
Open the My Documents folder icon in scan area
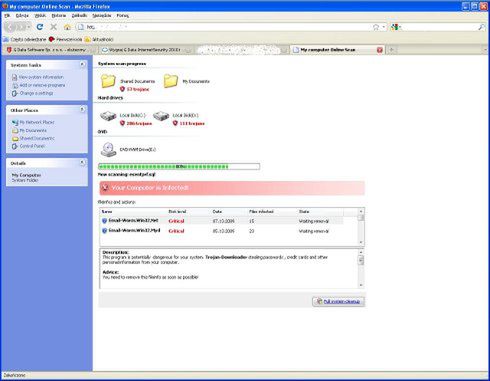click(x=171, y=81)
